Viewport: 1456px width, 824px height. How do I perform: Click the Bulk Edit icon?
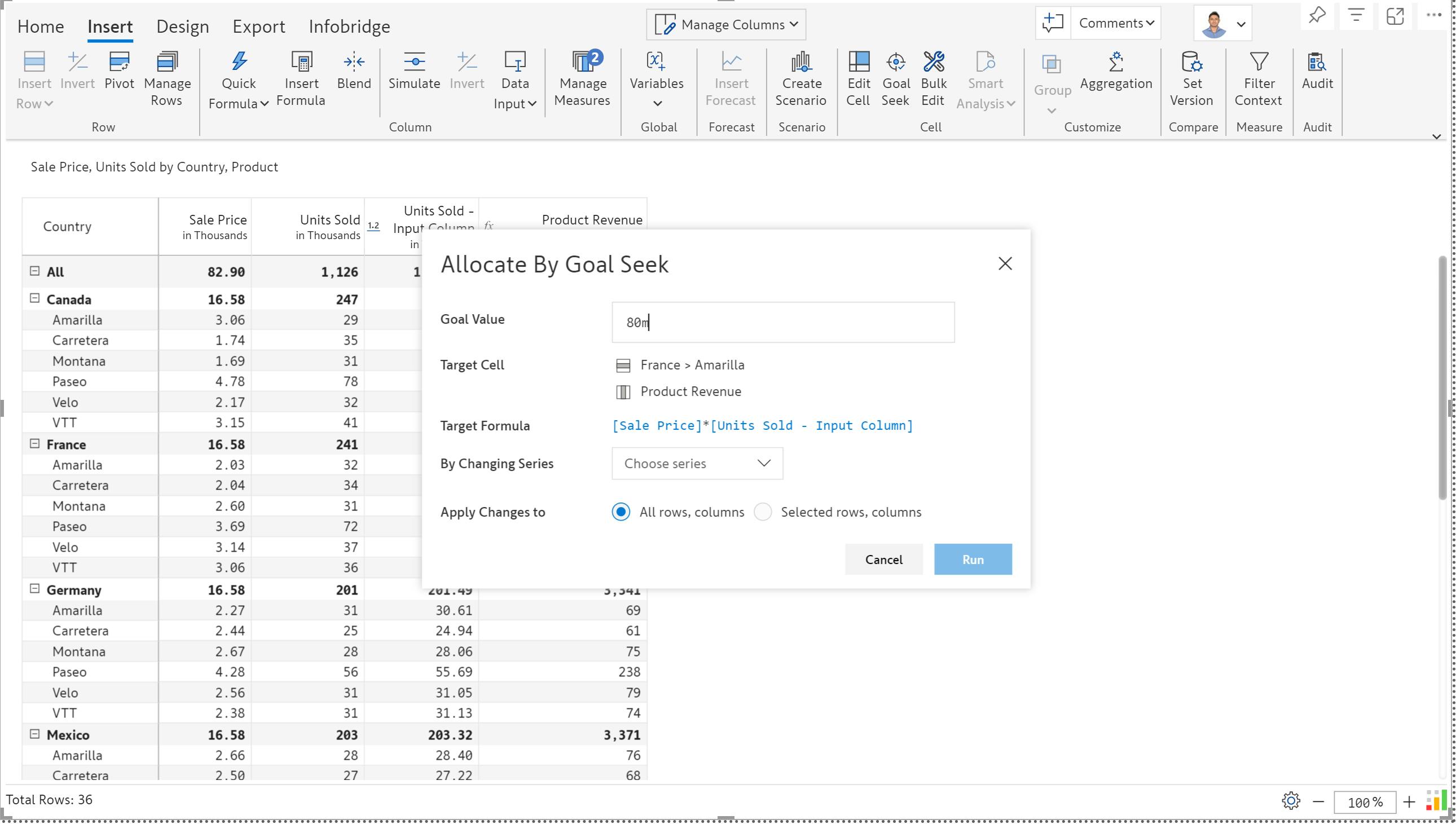(x=933, y=61)
